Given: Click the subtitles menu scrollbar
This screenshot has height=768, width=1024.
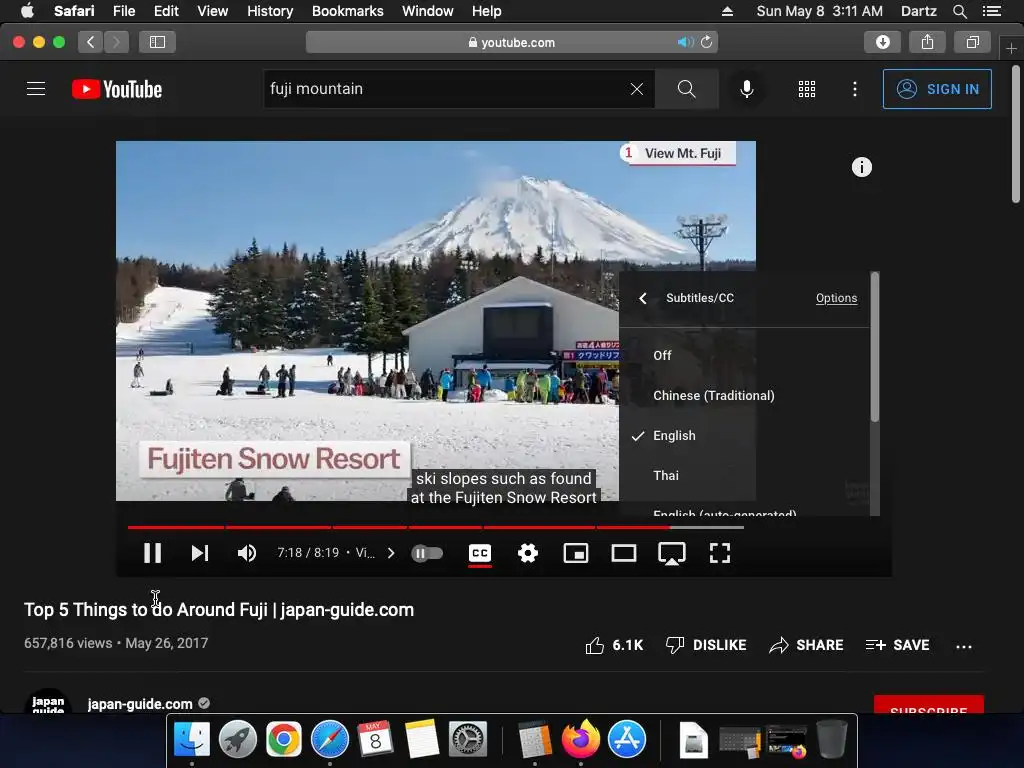Looking at the screenshot, I should pyautogui.click(x=874, y=347).
